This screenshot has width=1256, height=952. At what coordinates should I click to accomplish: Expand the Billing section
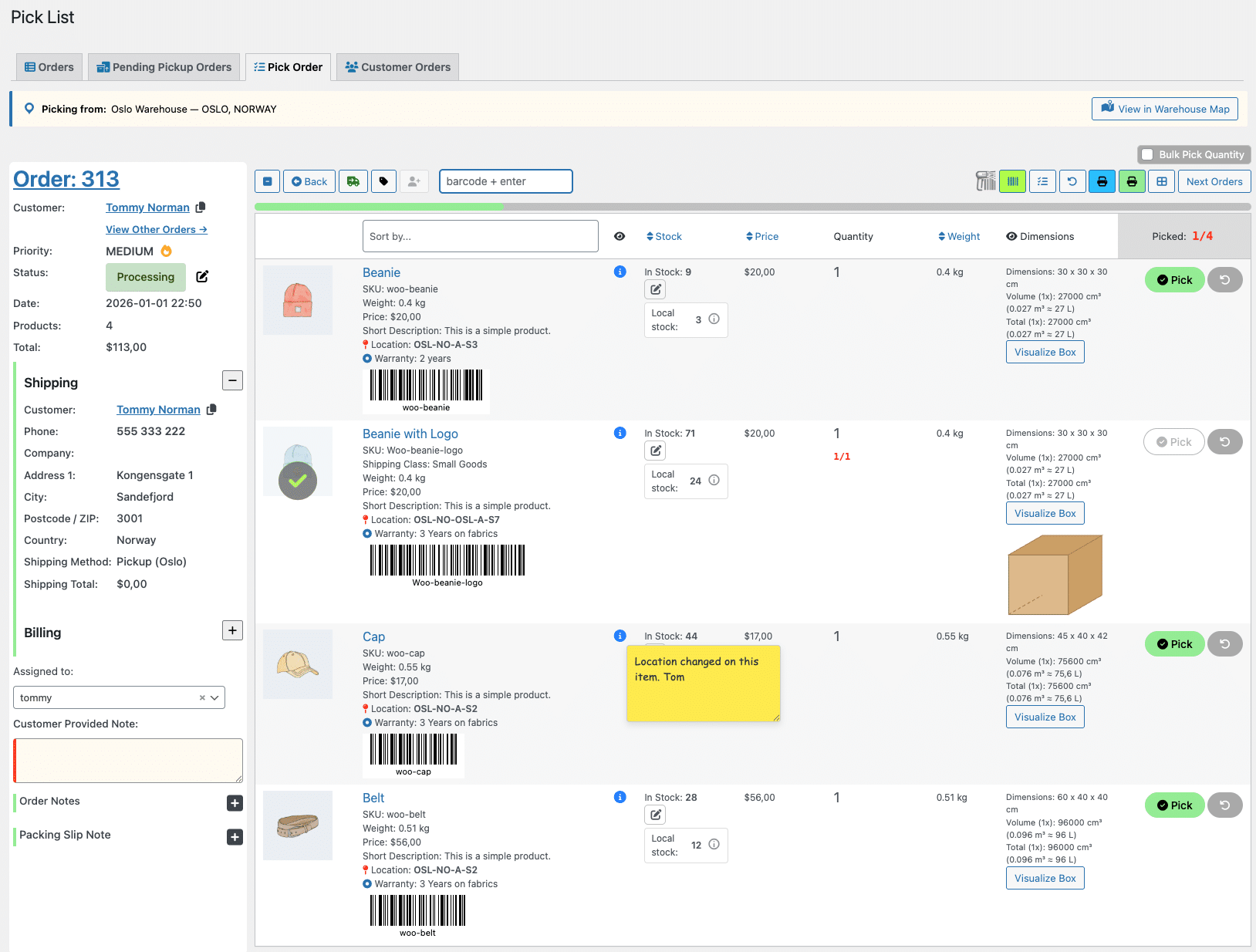point(232,630)
